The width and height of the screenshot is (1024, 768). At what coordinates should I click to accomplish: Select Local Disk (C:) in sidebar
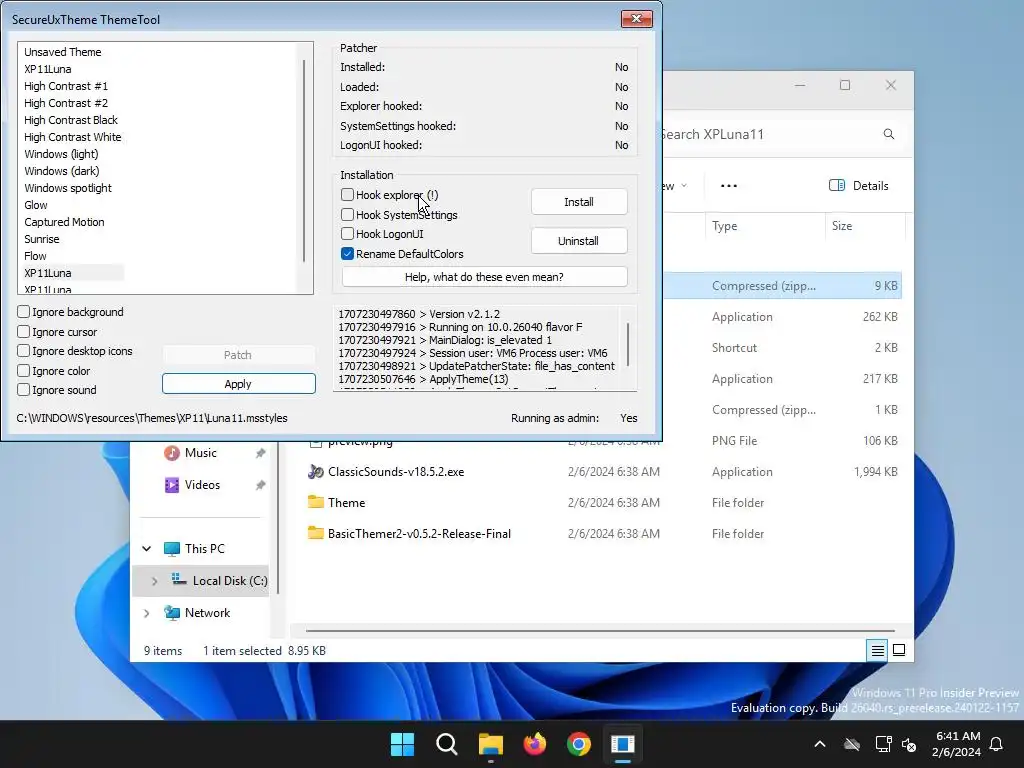(x=229, y=581)
